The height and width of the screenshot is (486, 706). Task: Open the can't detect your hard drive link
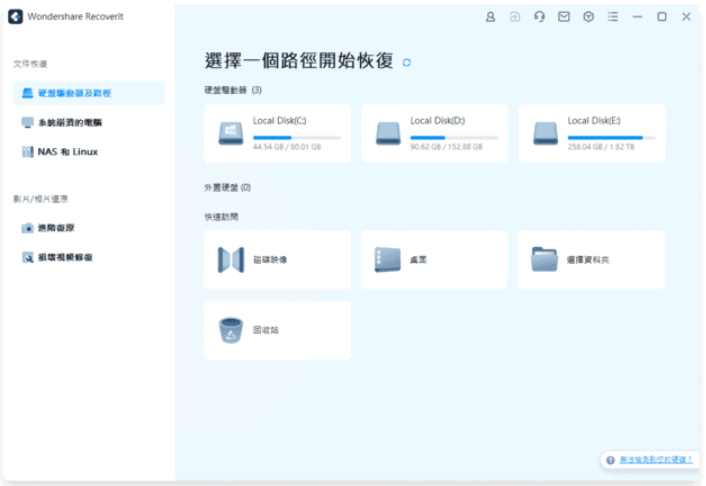(x=656, y=460)
